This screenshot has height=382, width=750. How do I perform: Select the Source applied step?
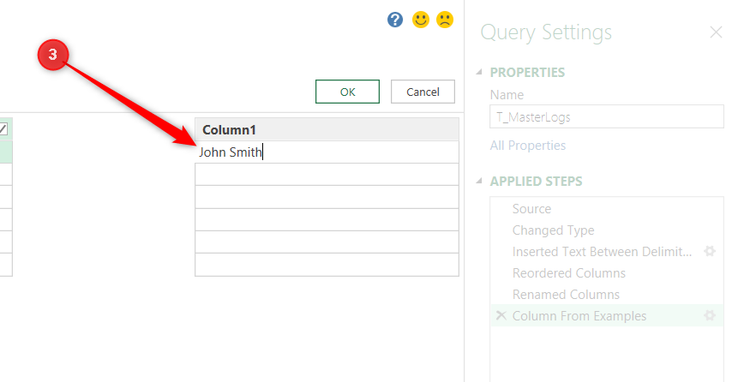tap(607, 208)
